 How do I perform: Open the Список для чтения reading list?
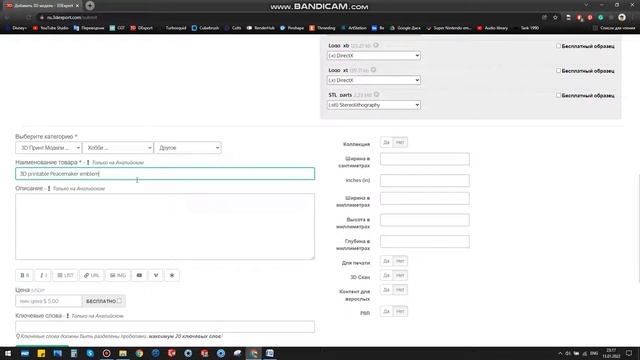pyautogui.click(x=614, y=28)
